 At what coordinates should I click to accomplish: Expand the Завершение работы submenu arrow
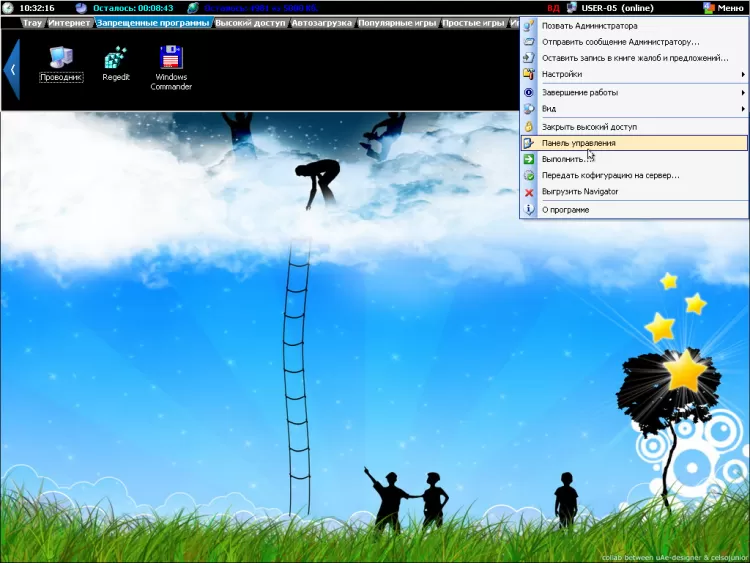(743, 92)
